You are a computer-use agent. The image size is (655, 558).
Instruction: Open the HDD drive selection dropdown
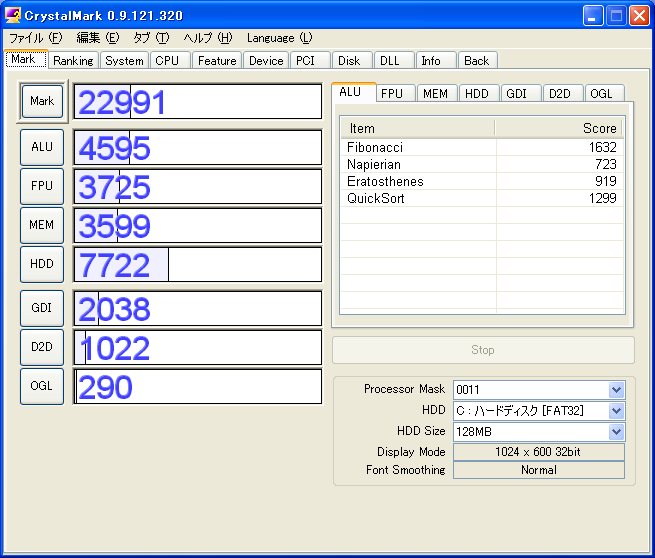click(x=616, y=411)
